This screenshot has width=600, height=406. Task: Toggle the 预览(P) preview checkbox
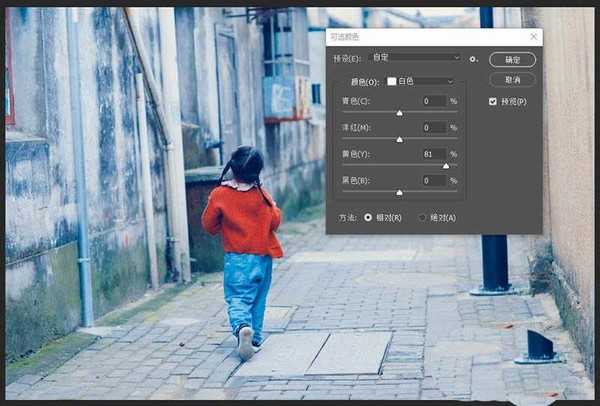493,101
